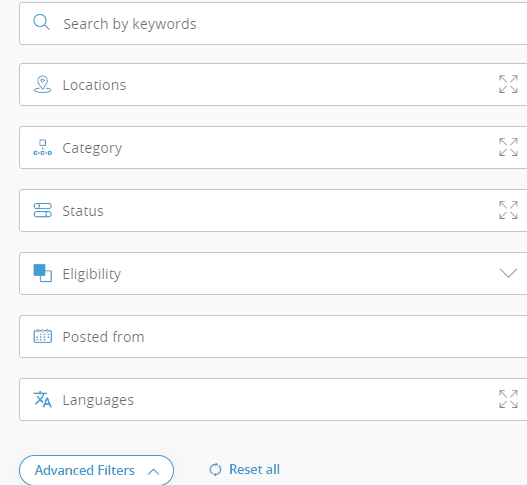The height and width of the screenshot is (485, 527).
Task: Open the Posted from date field
Action: 273,336
